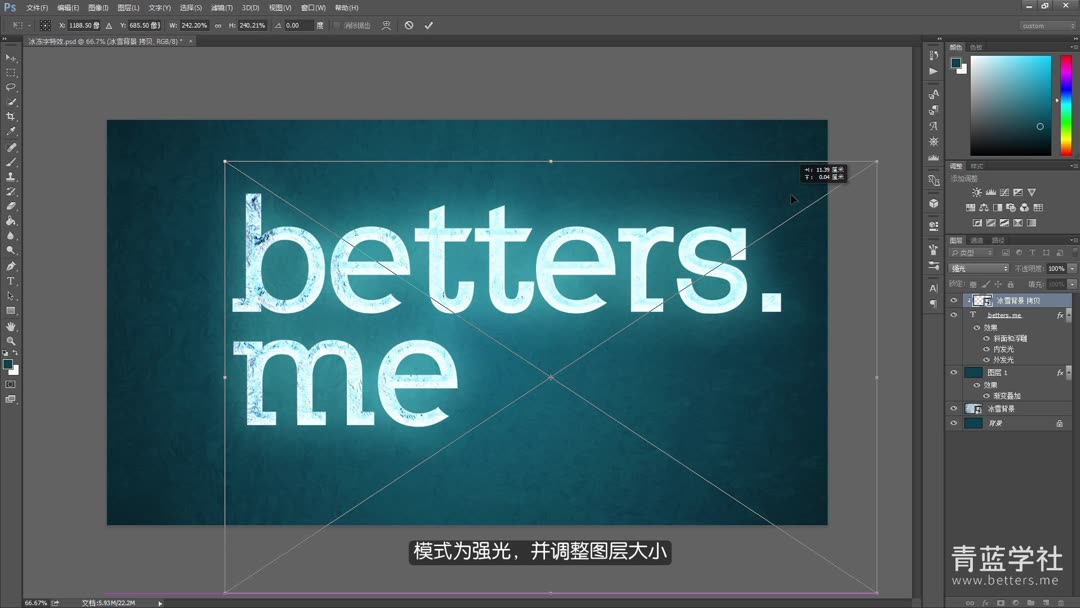Select the Zoom tool in the toolbar
Screen dimensions: 1080x608
(12, 342)
